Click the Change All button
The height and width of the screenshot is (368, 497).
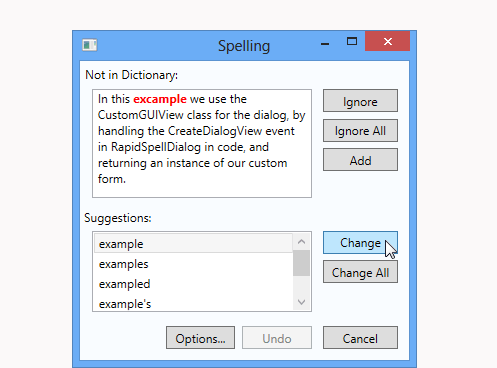[x=360, y=272]
